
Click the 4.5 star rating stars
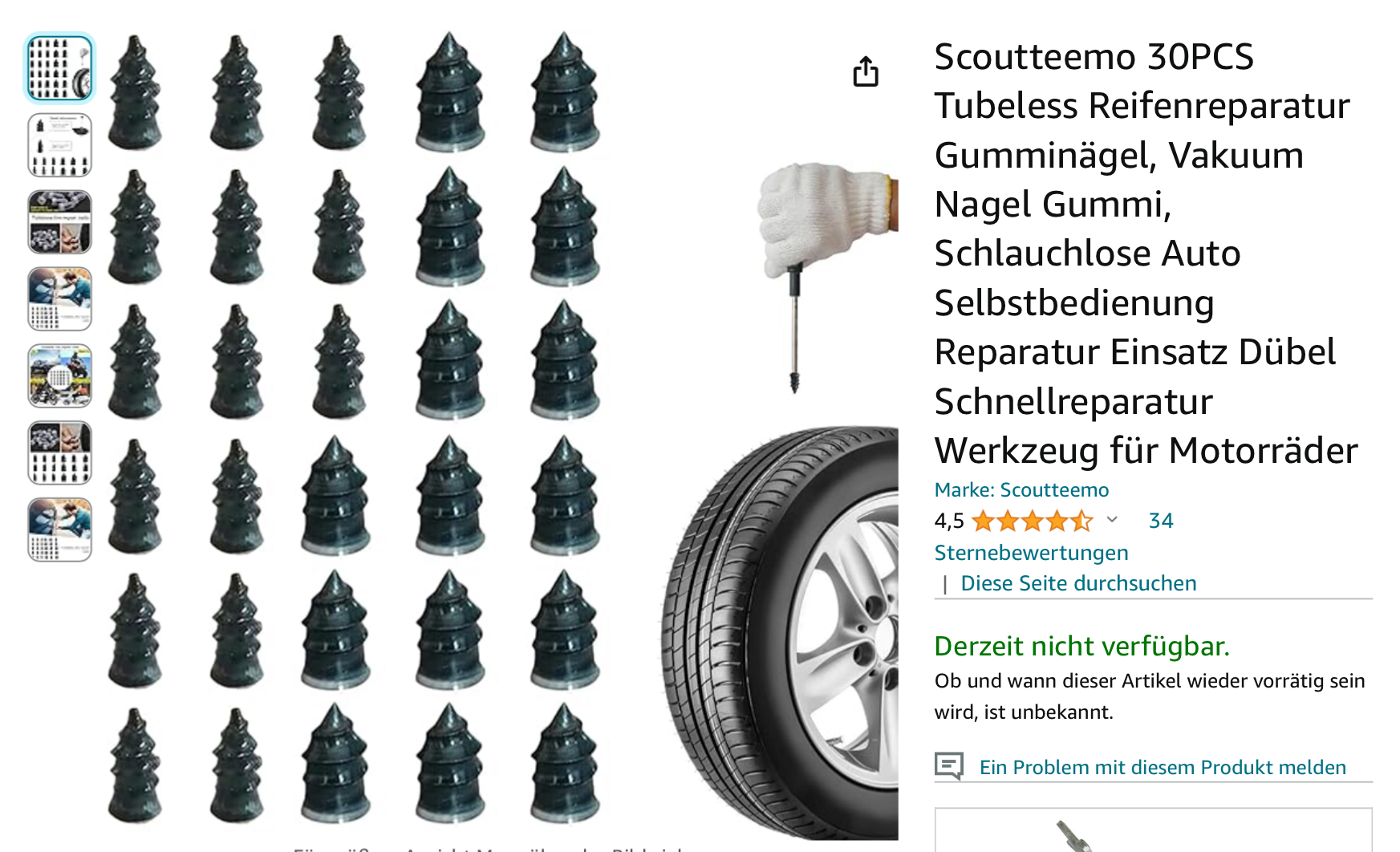point(1033,521)
